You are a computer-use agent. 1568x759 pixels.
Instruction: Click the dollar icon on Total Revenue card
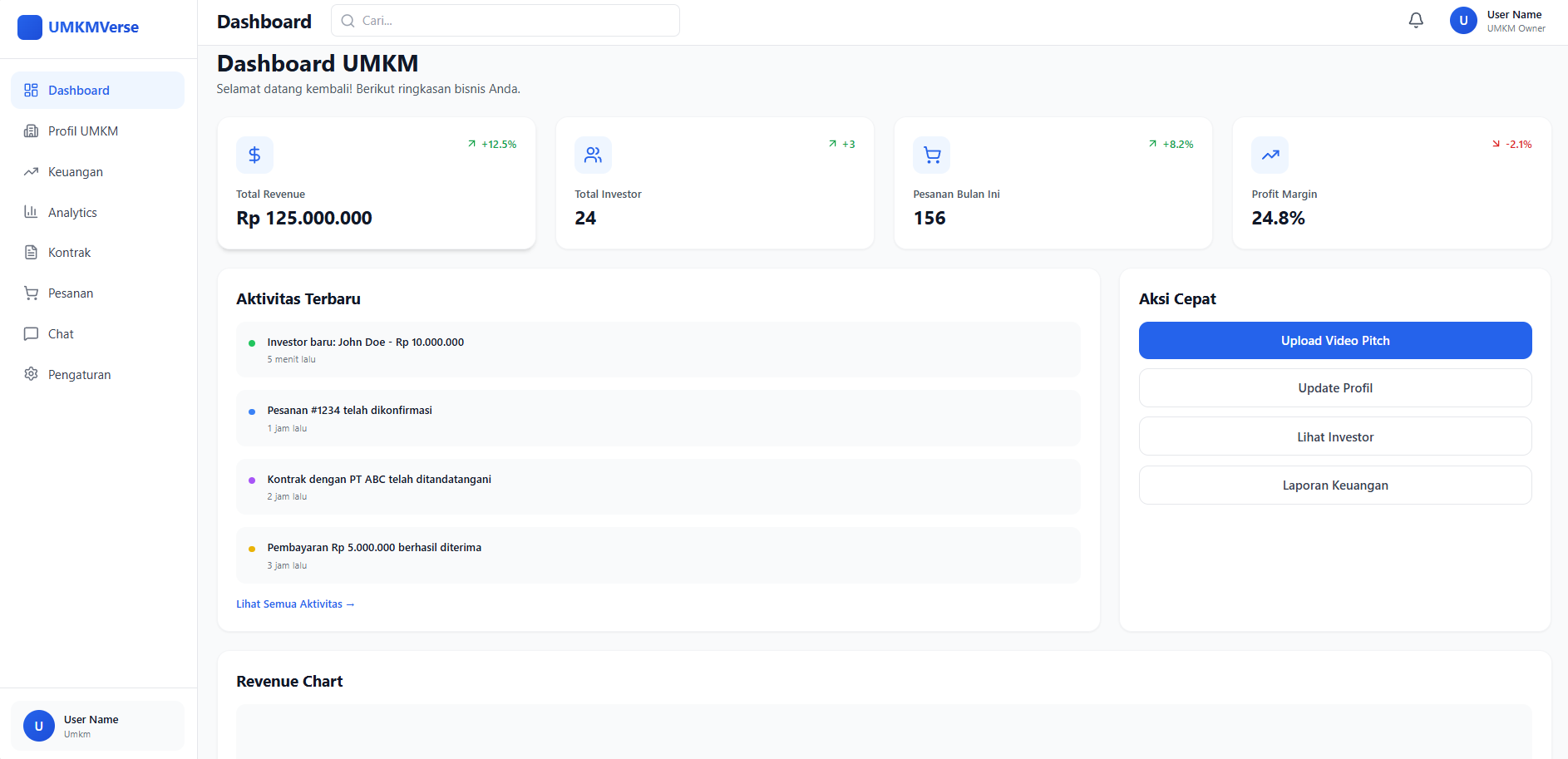coord(254,155)
